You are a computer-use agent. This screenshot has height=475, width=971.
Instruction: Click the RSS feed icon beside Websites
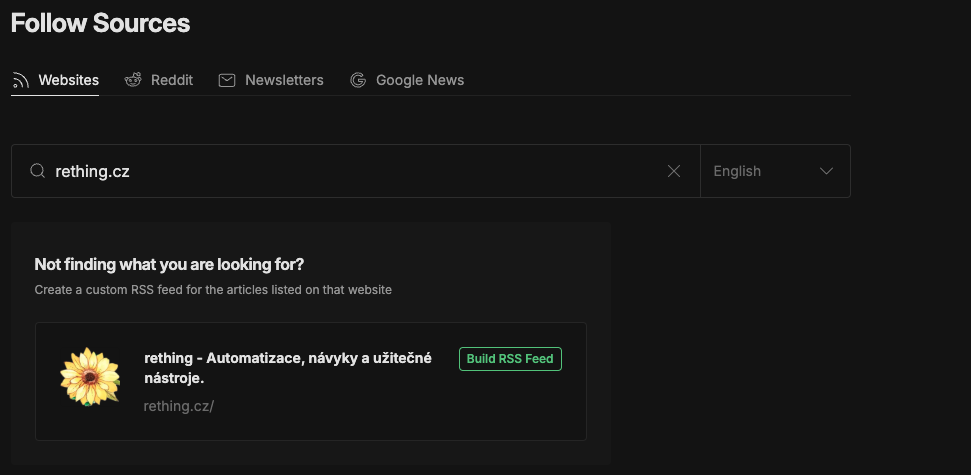21,81
